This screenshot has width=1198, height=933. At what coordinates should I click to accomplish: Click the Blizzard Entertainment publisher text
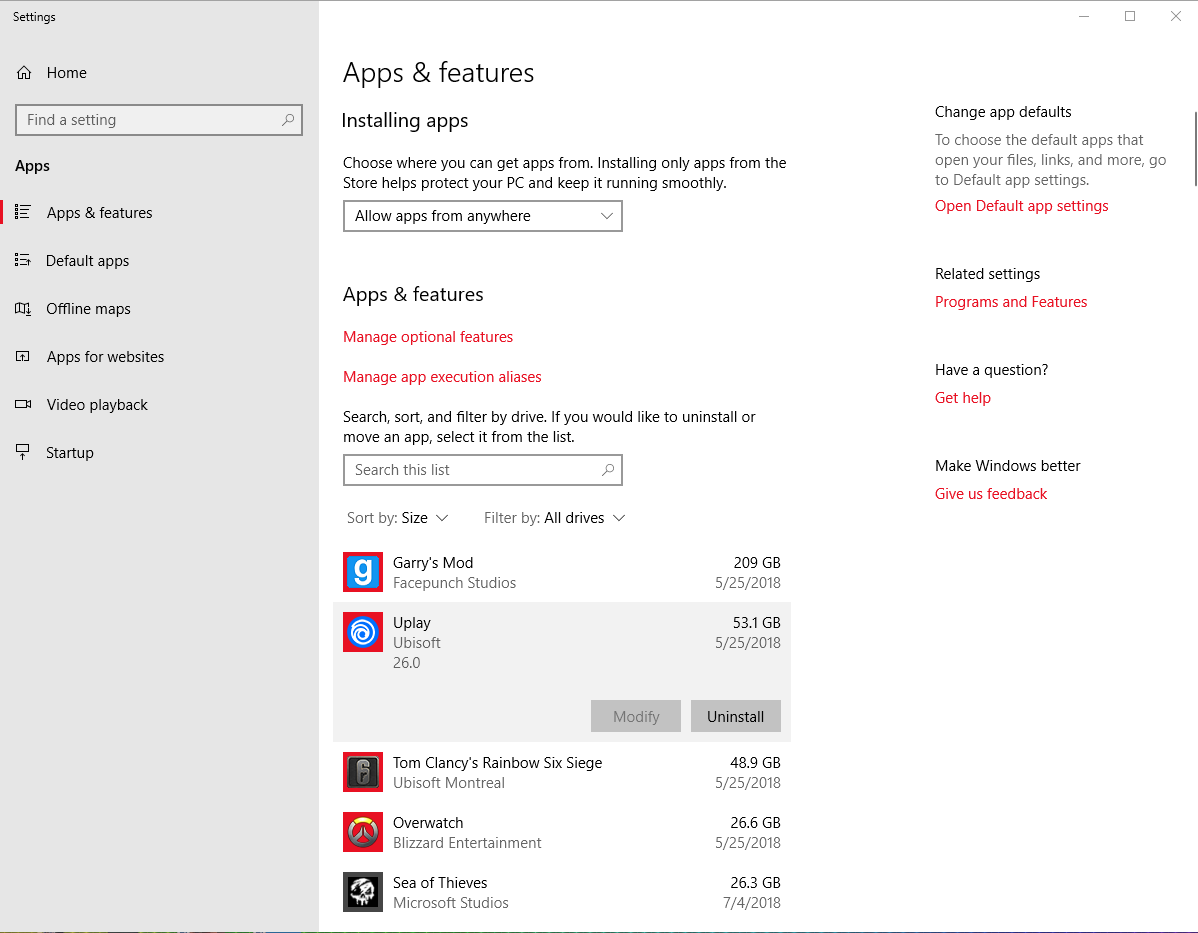[x=467, y=843]
